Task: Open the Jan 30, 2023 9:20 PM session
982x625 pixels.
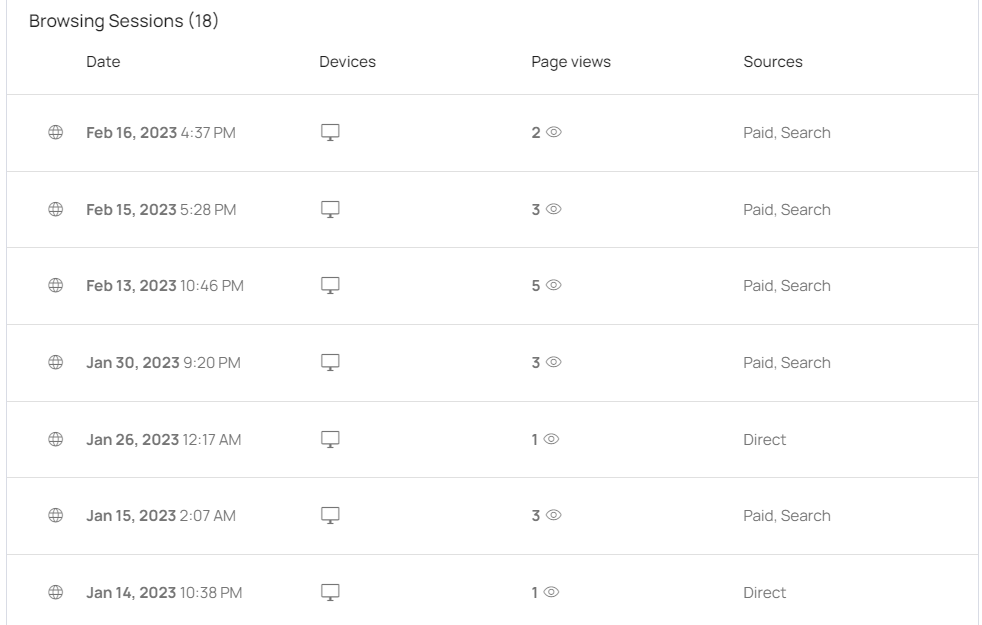Action: pos(163,363)
